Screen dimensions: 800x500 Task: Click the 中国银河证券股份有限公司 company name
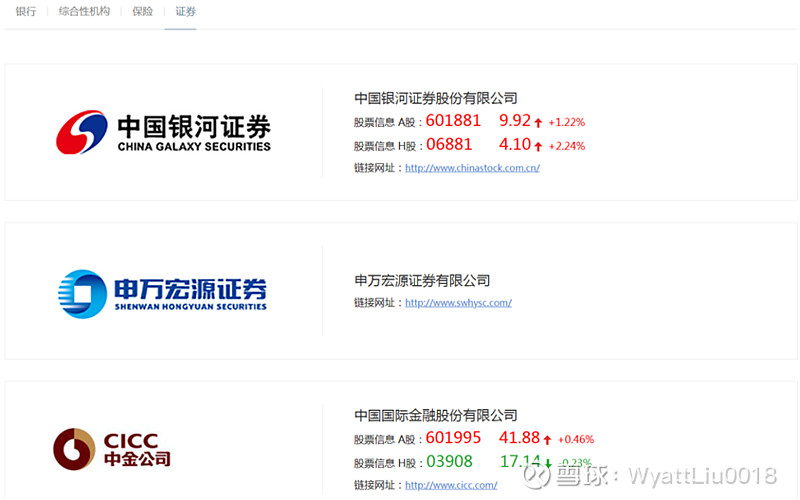point(436,98)
